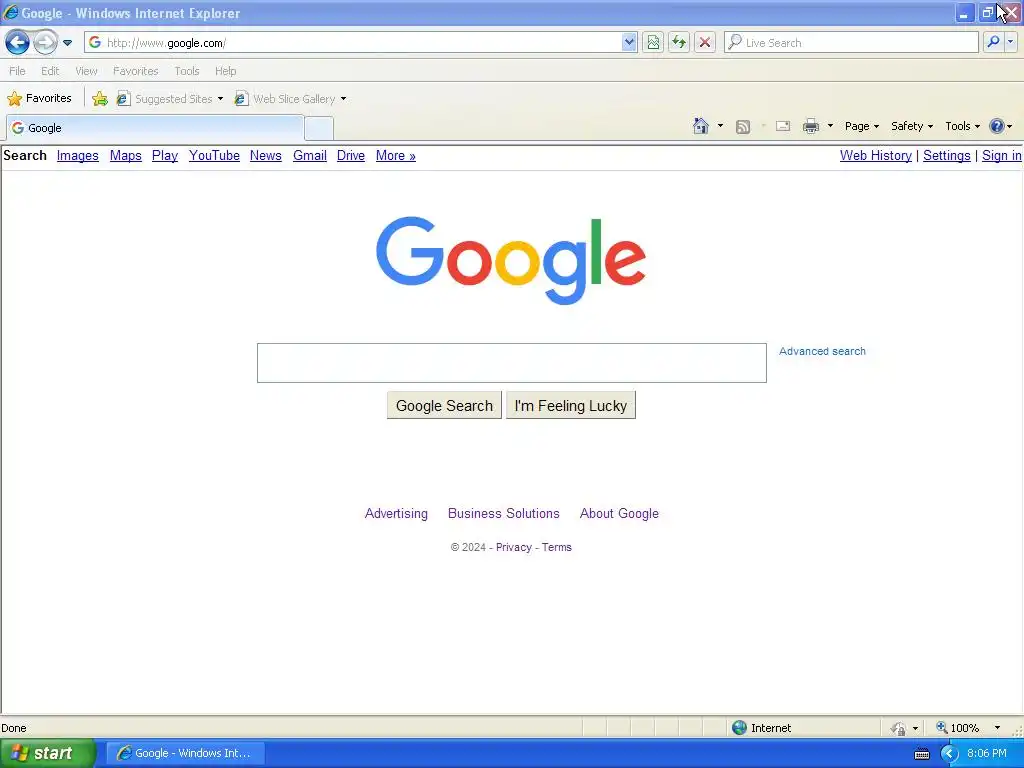
Task: Open the Safety command menu
Action: point(912,126)
